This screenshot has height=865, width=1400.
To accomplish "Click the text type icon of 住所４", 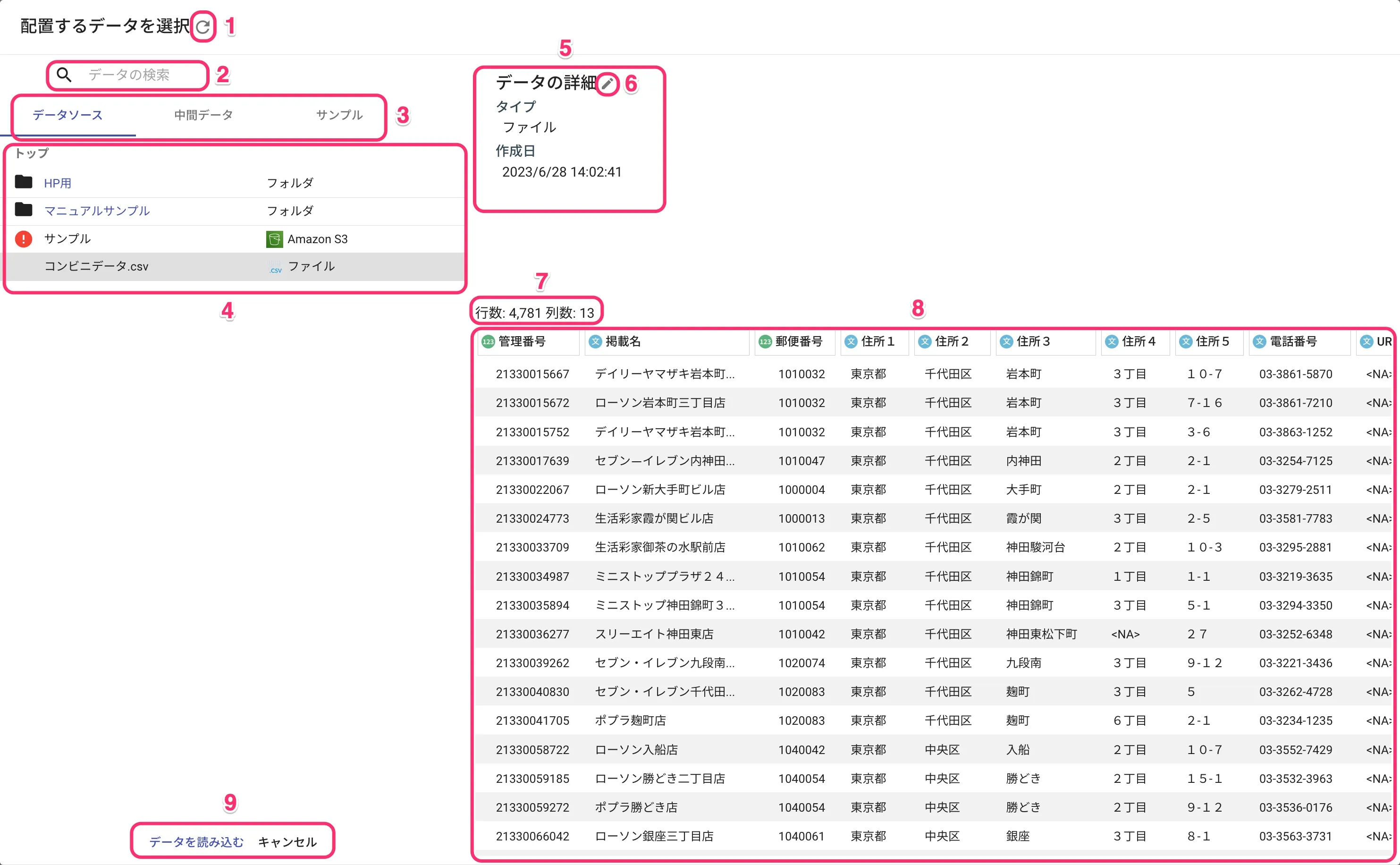I will tap(1112, 342).
